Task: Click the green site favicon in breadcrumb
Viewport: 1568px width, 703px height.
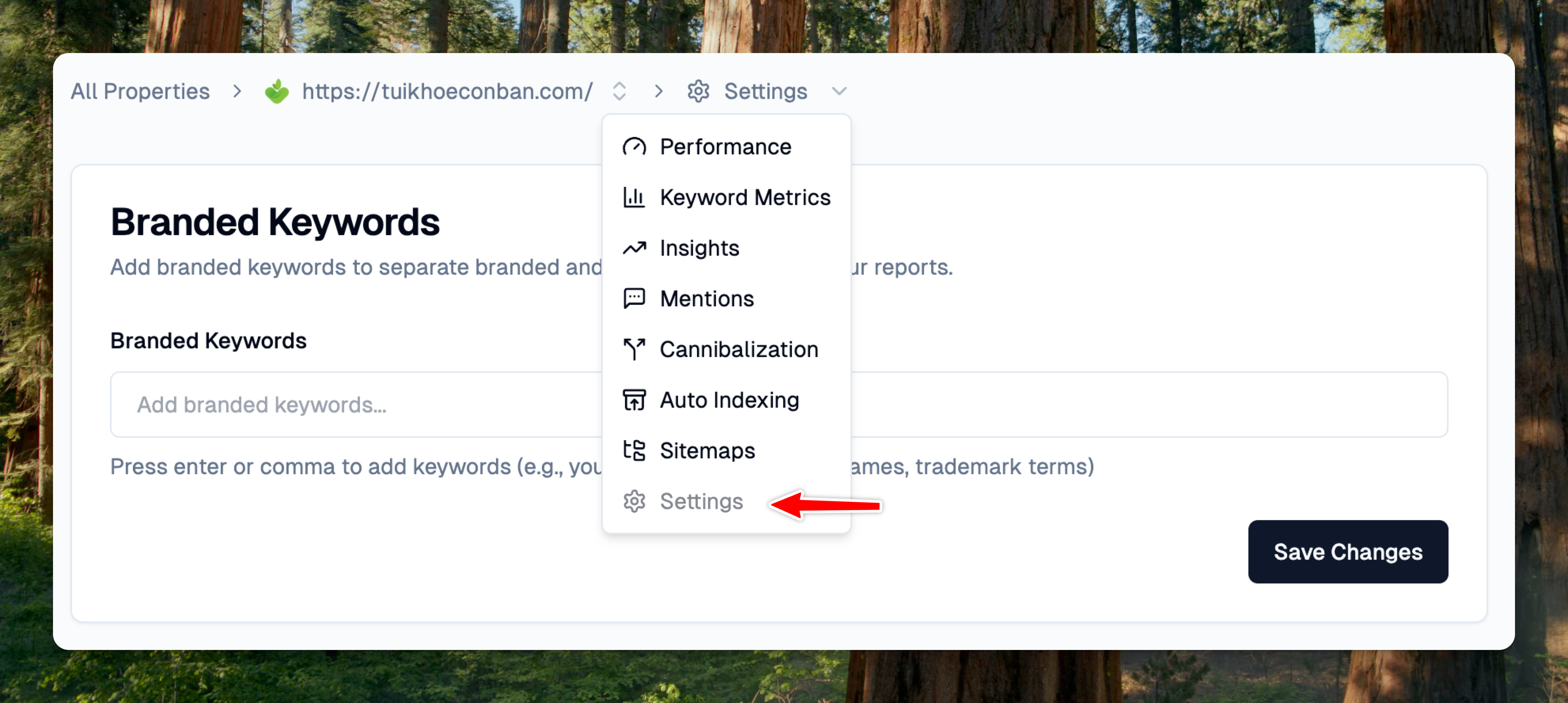Action: click(277, 91)
